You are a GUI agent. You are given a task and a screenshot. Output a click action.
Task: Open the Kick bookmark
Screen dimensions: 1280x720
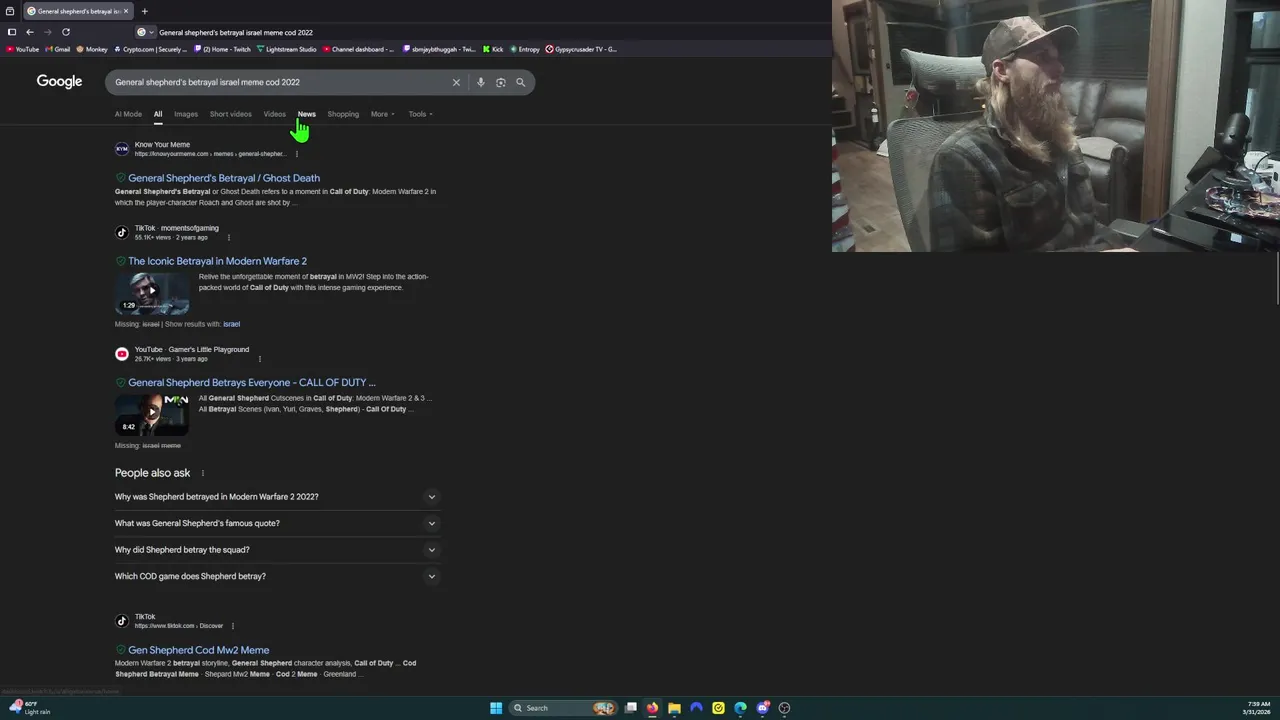click(493, 49)
